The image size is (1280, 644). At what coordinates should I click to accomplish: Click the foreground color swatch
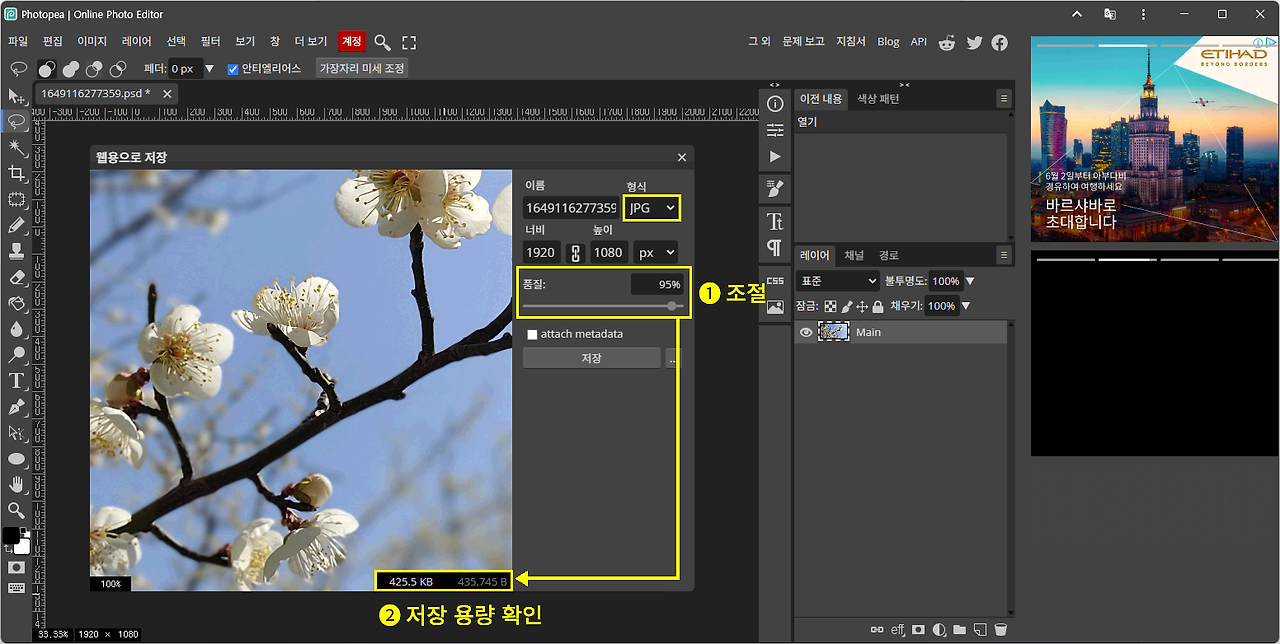(x=11, y=535)
